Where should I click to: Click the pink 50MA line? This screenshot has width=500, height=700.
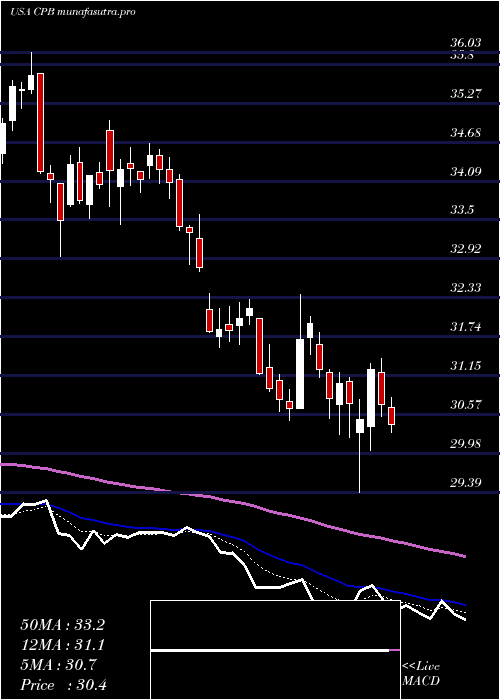coord(232,502)
